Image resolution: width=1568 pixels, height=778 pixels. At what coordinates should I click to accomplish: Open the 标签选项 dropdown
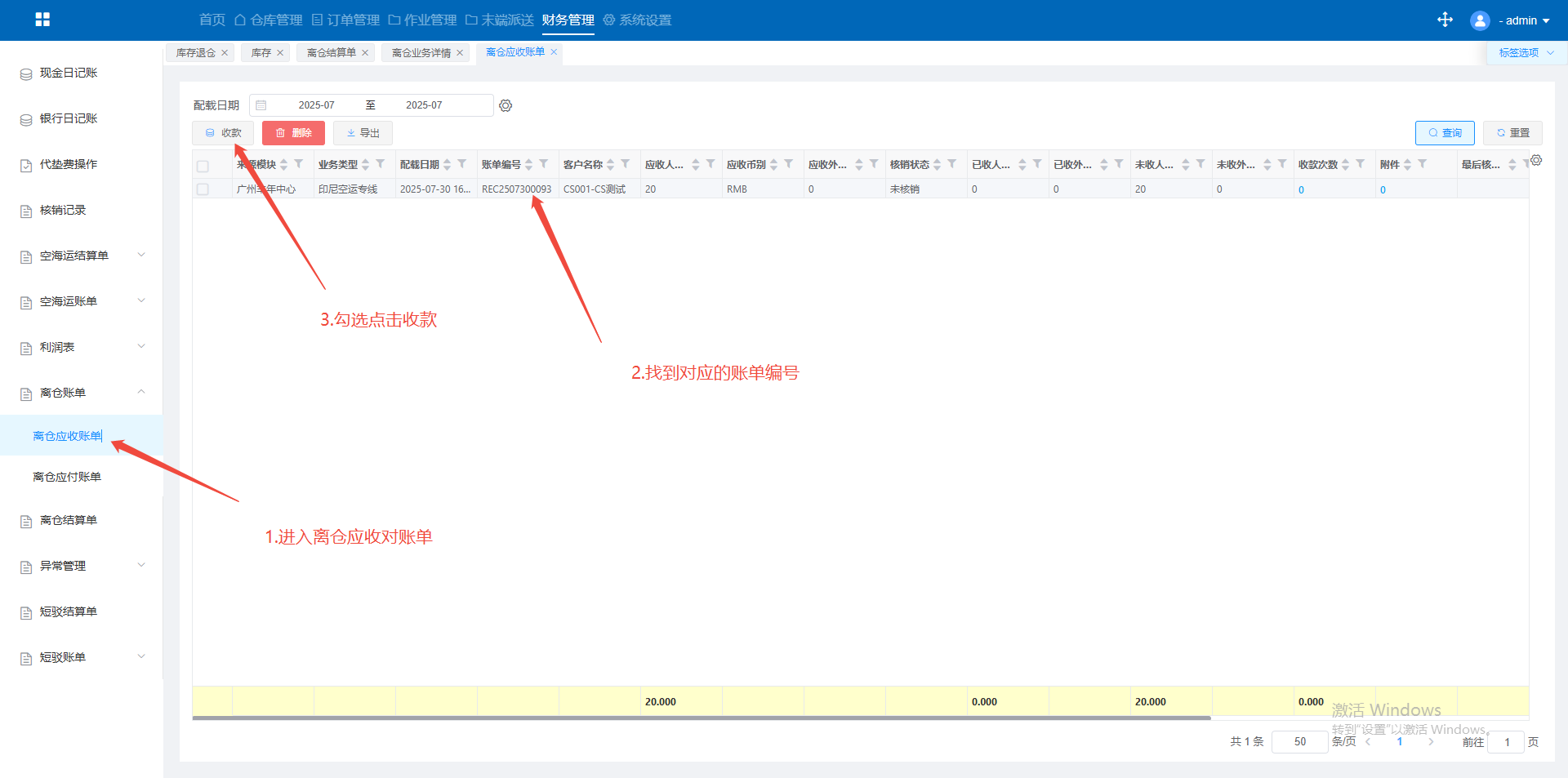1526,53
